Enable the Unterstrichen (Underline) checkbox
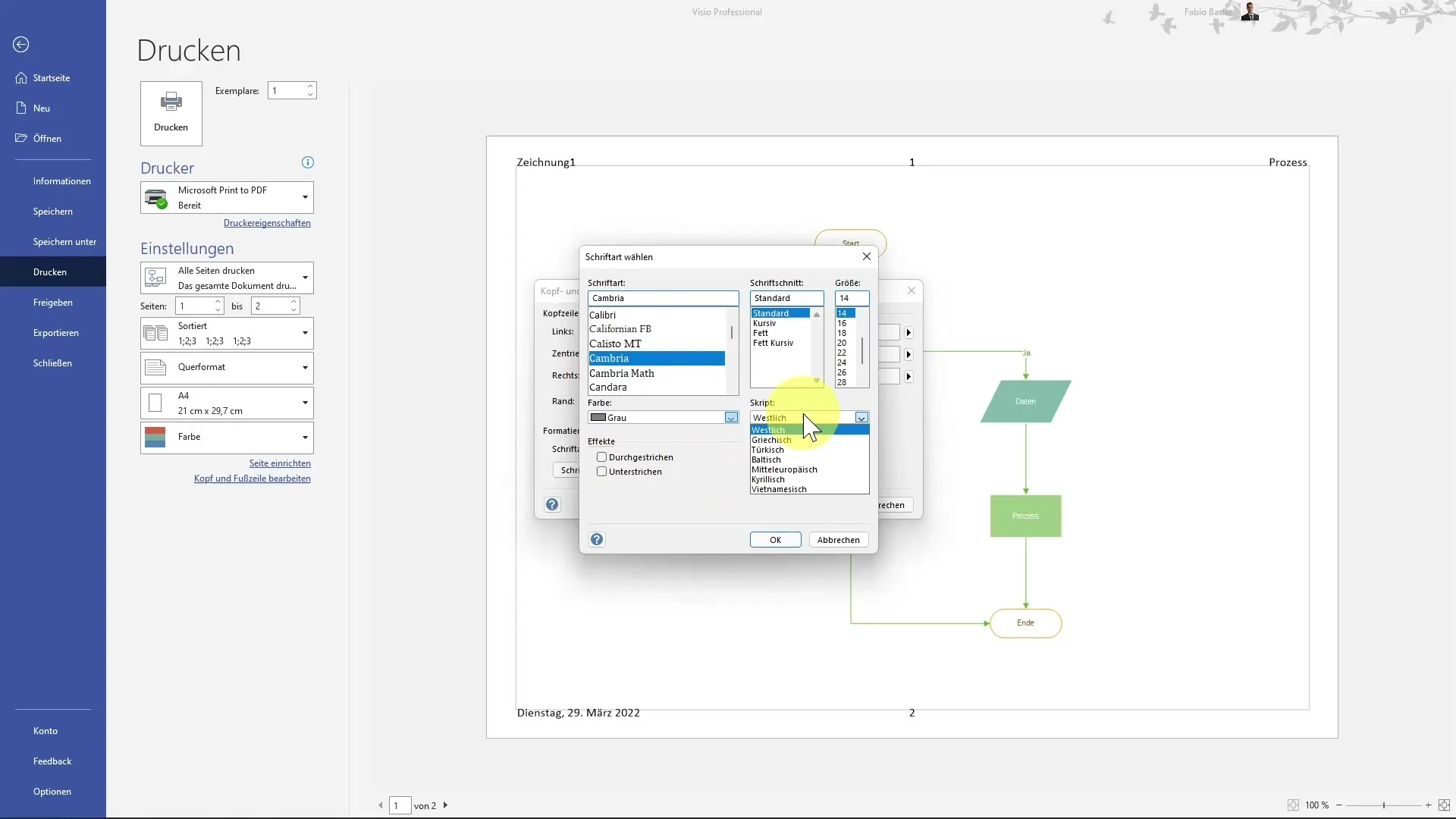 [x=603, y=471]
